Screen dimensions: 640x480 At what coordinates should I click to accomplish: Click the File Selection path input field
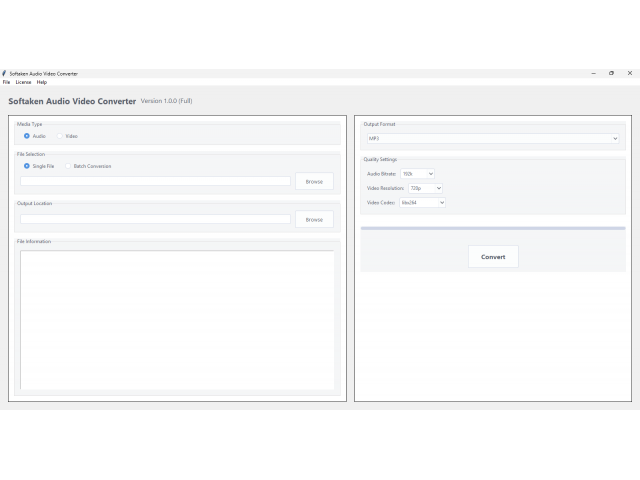[155, 181]
